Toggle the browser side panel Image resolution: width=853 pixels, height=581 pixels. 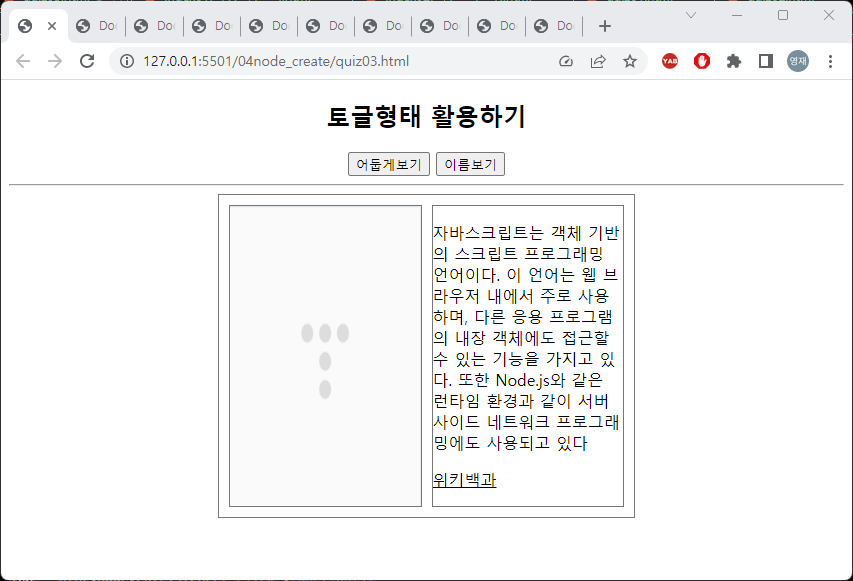coord(766,61)
